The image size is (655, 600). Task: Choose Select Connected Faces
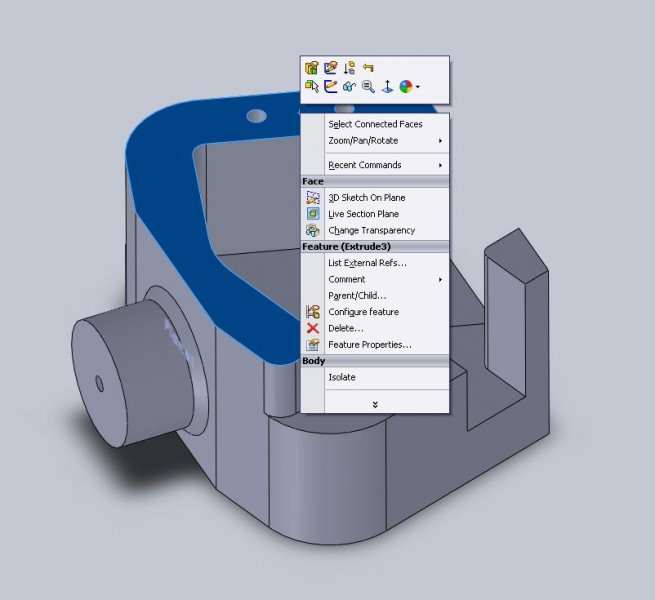coord(375,124)
